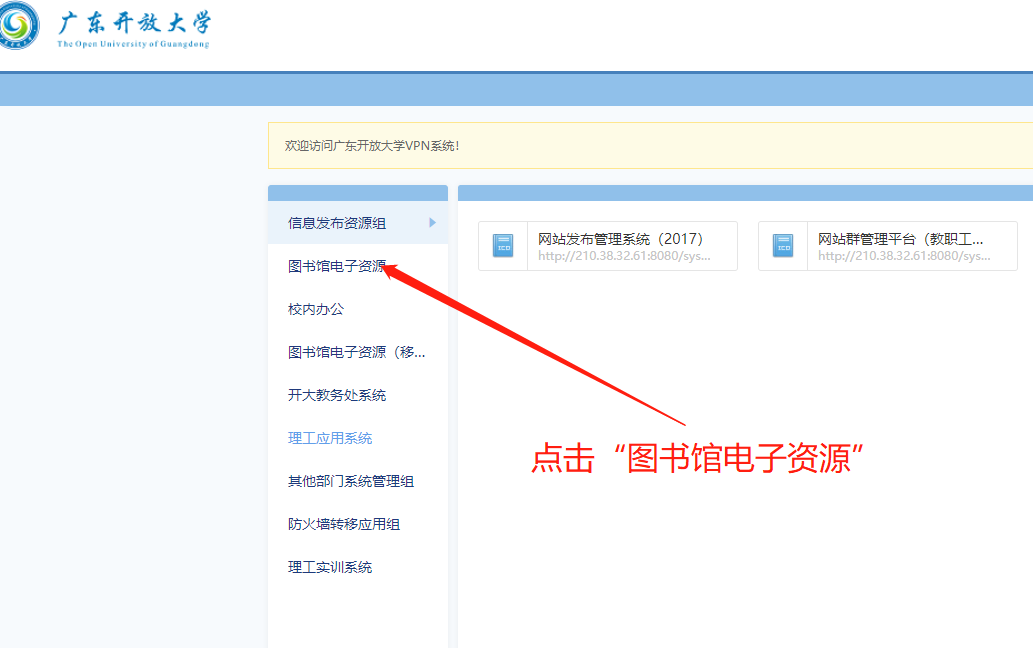1033x648 pixels.
Task: Open 图书馆电子资源 pointed to by the red arrow
Action: click(x=337, y=266)
